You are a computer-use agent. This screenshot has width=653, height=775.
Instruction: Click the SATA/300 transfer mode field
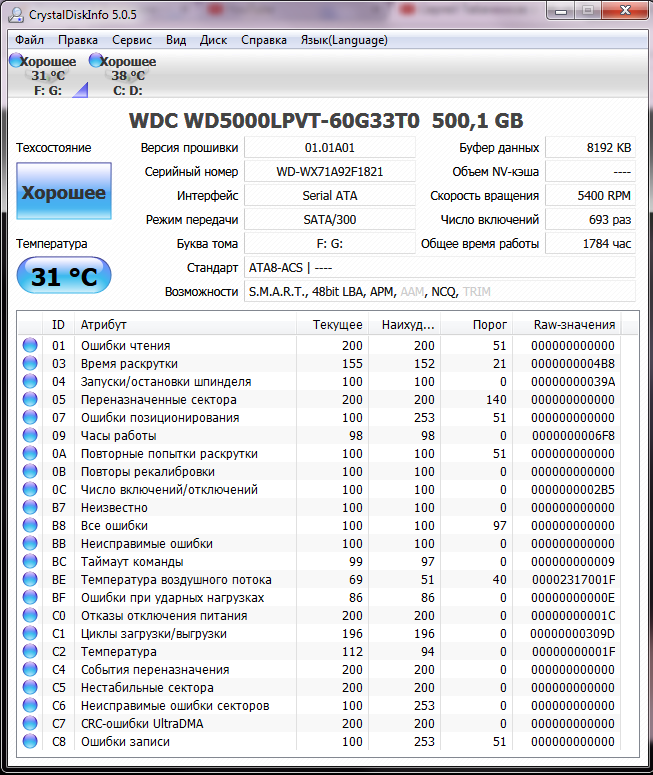[330, 219]
